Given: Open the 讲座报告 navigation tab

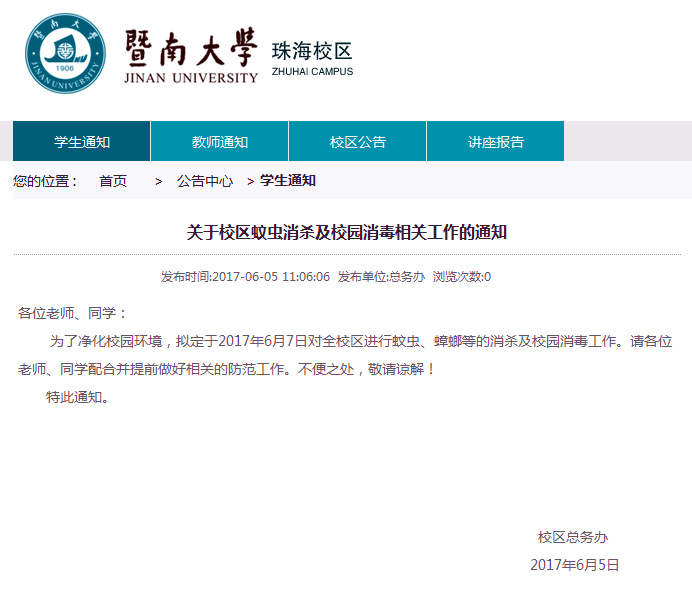Looking at the screenshot, I should tap(496, 142).
